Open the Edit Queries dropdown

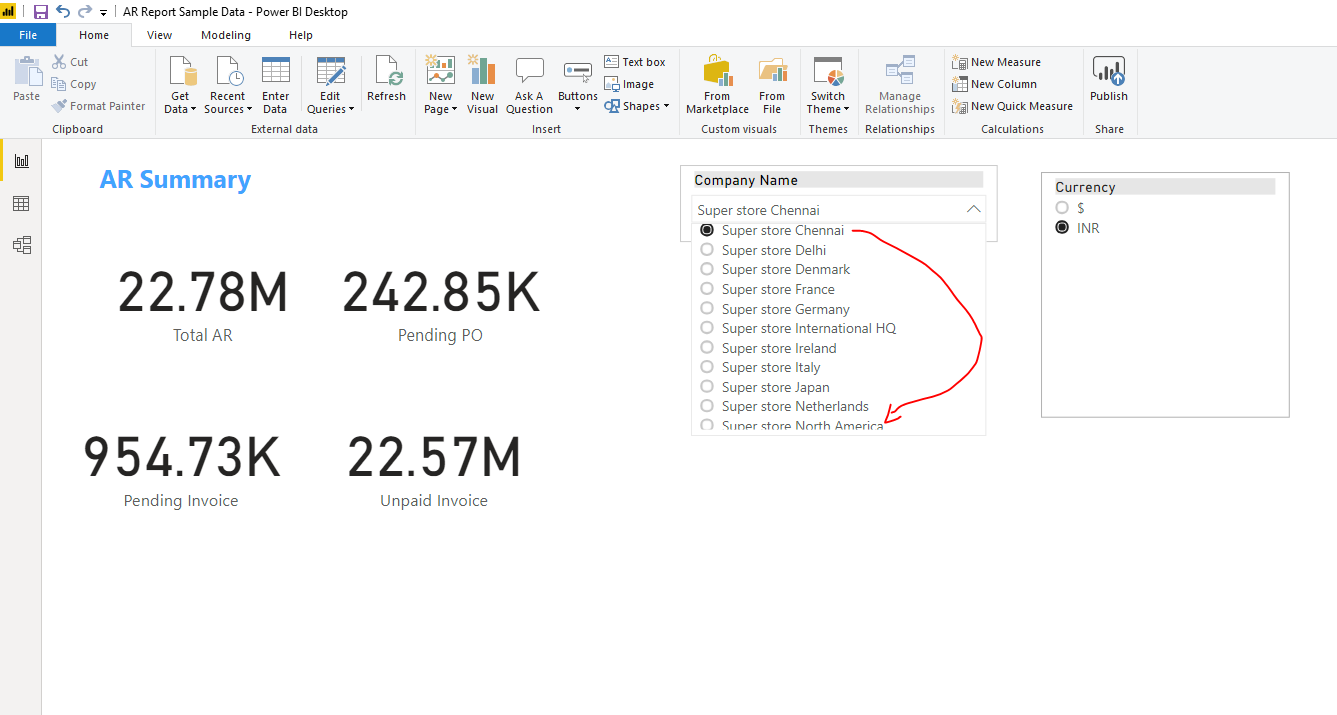(x=331, y=85)
